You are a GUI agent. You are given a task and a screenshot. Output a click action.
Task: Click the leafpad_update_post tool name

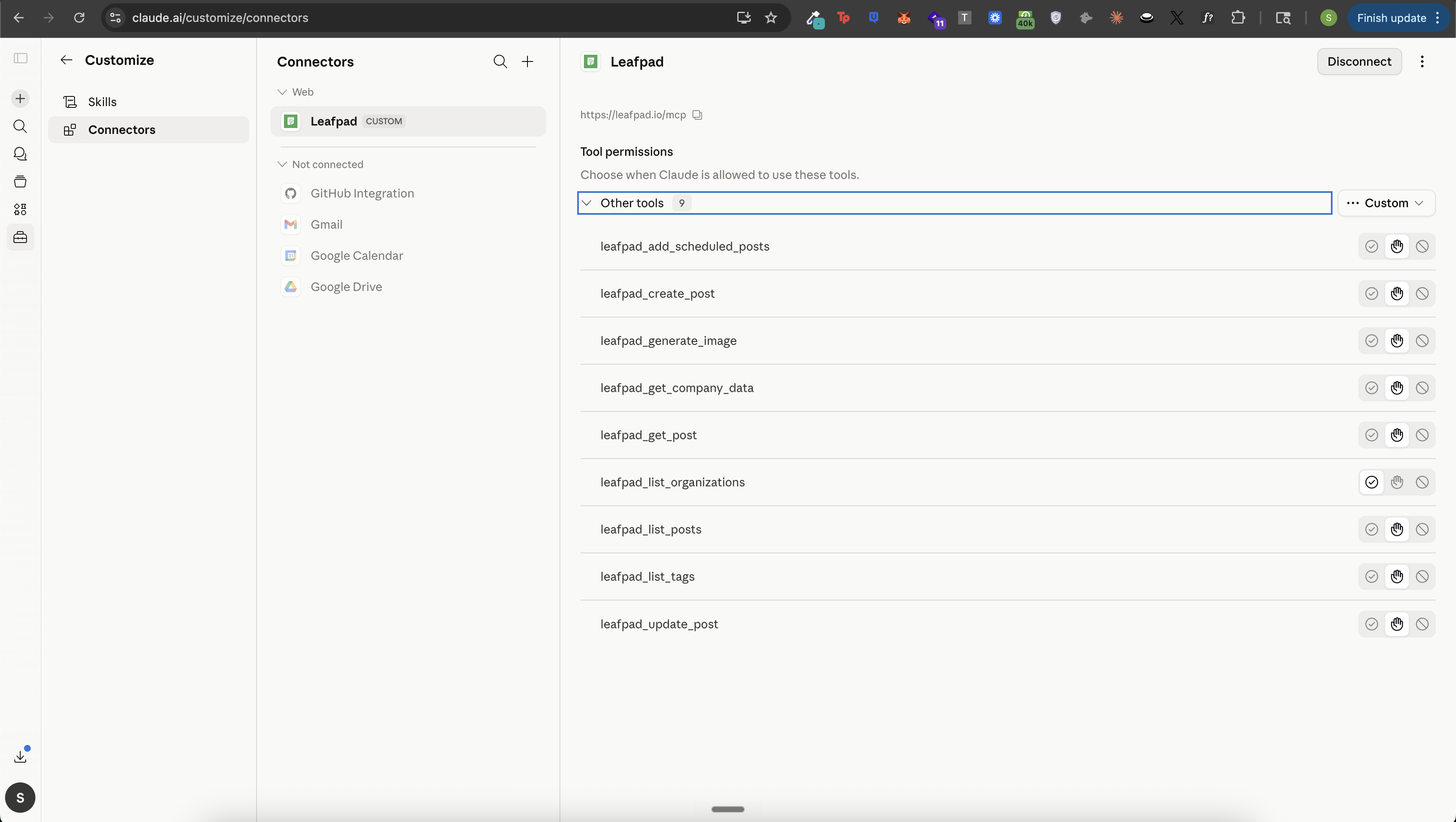(659, 624)
